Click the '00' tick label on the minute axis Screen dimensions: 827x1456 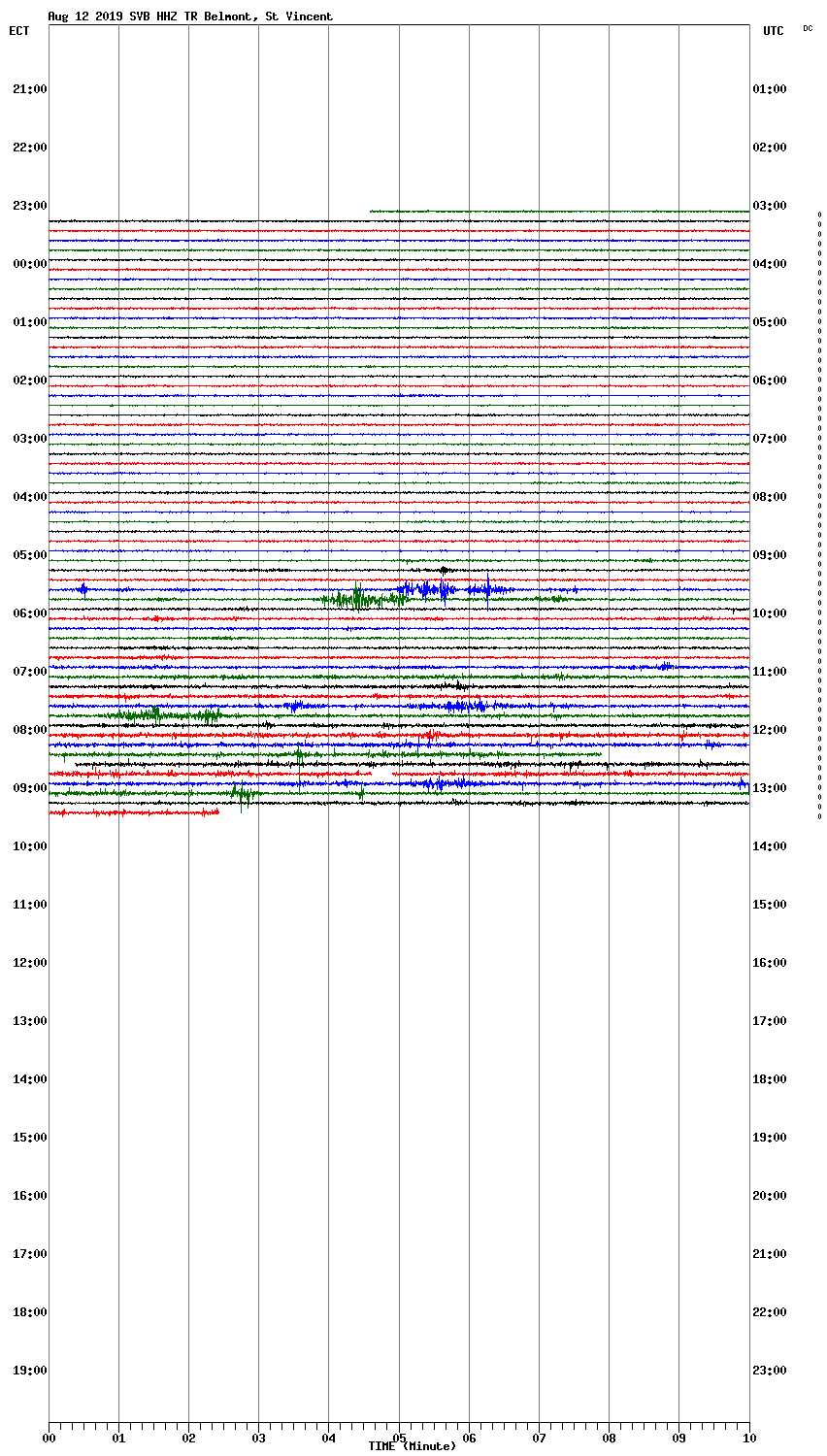click(x=49, y=1438)
